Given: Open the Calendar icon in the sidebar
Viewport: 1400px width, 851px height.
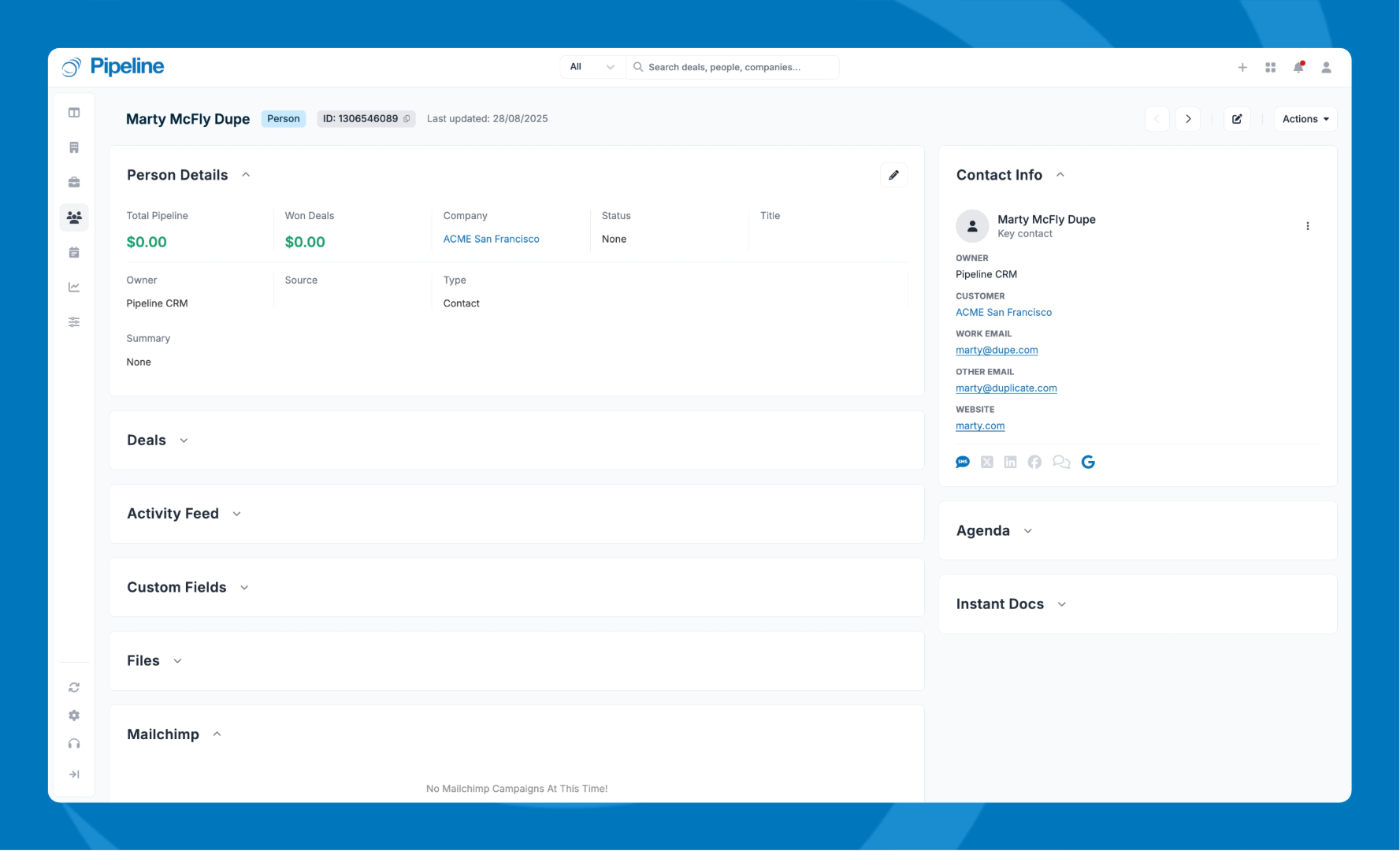Looking at the screenshot, I should [74, 252].
